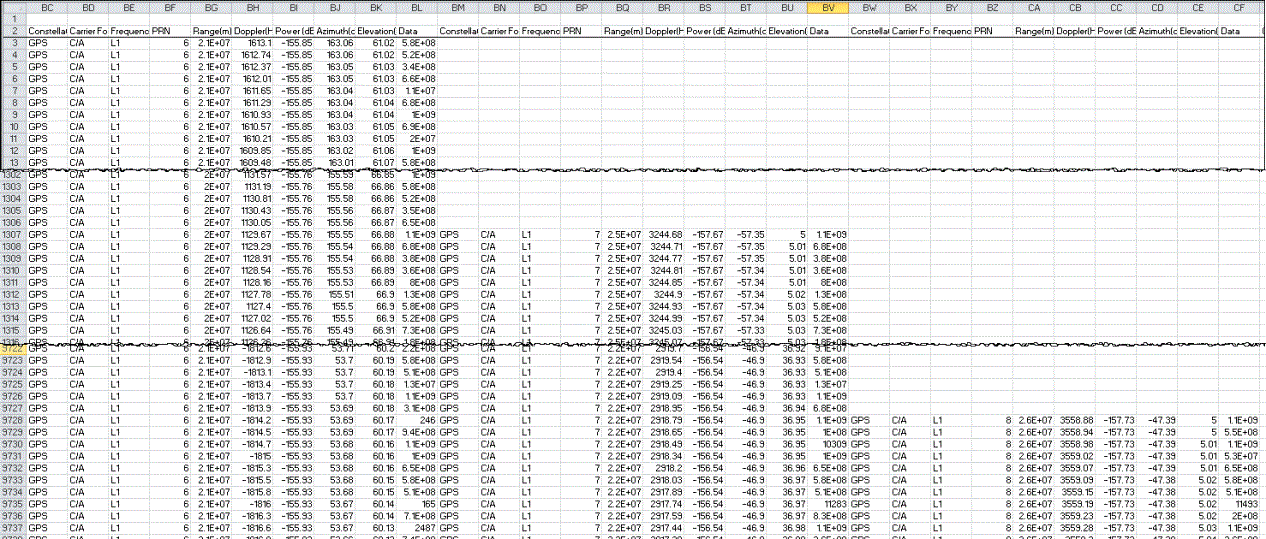Click 'Range(m)' header cell in column BQ
The height and width of the screenshot is (539, 1266).
623,31
